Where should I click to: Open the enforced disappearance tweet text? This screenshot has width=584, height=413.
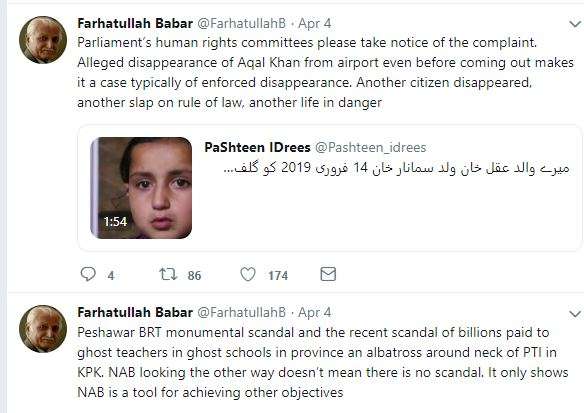pos(325,72)
